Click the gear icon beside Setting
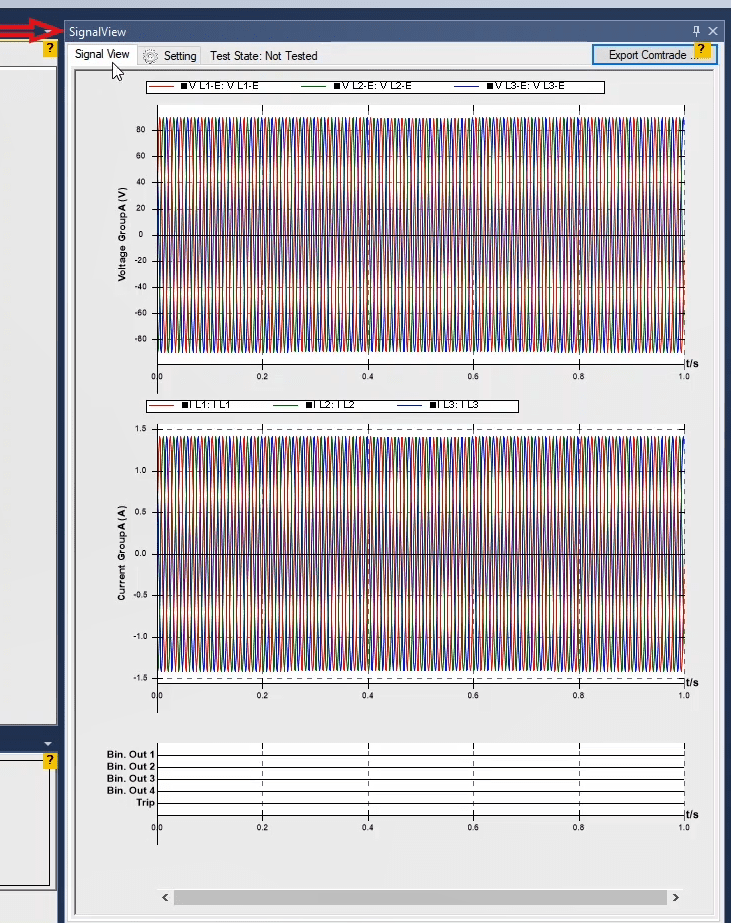Image resolution: width=731 pixels, height=923 pixels. (x=151, y=56)
